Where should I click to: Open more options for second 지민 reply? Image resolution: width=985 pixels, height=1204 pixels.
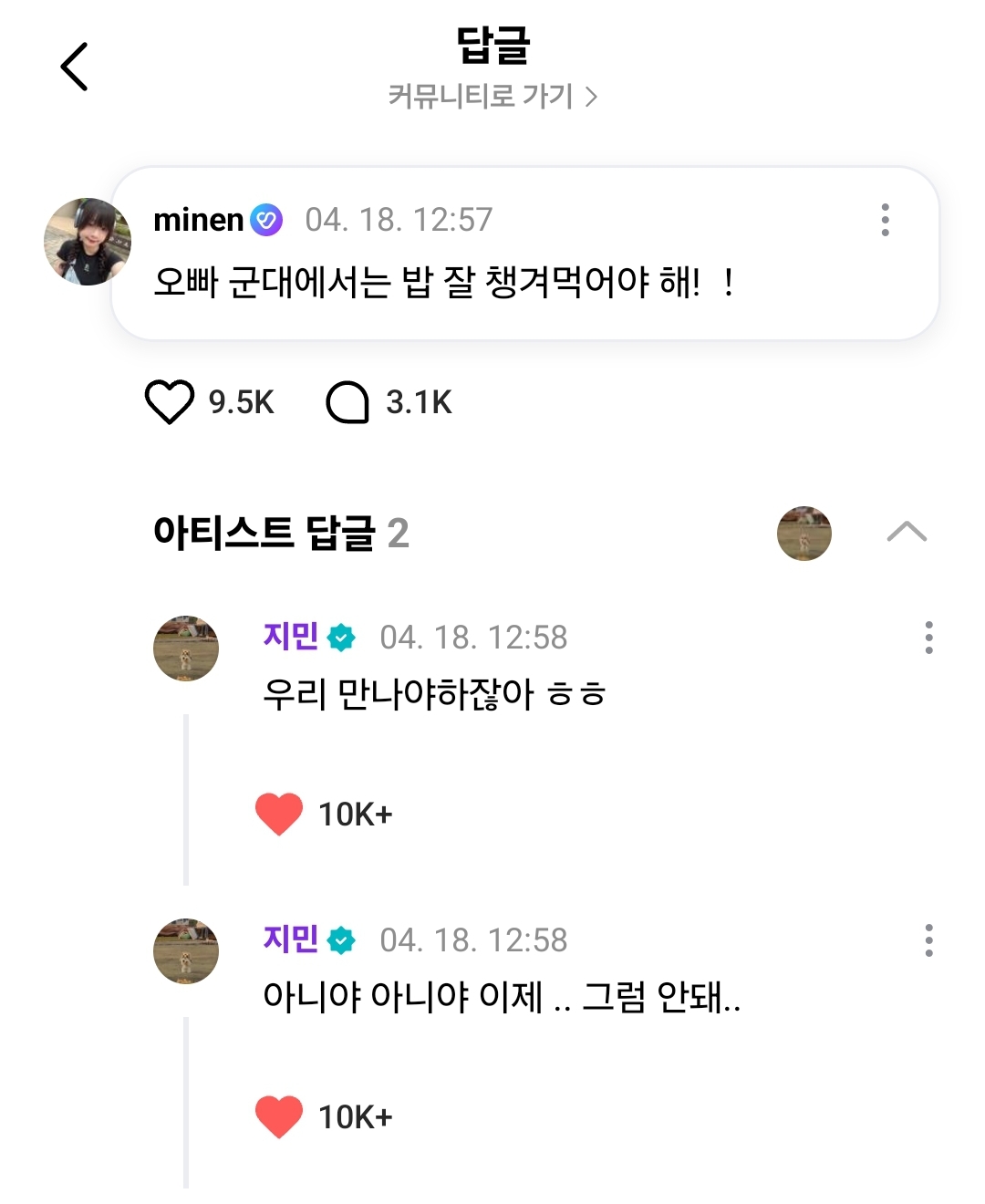(x=928, y=940)
